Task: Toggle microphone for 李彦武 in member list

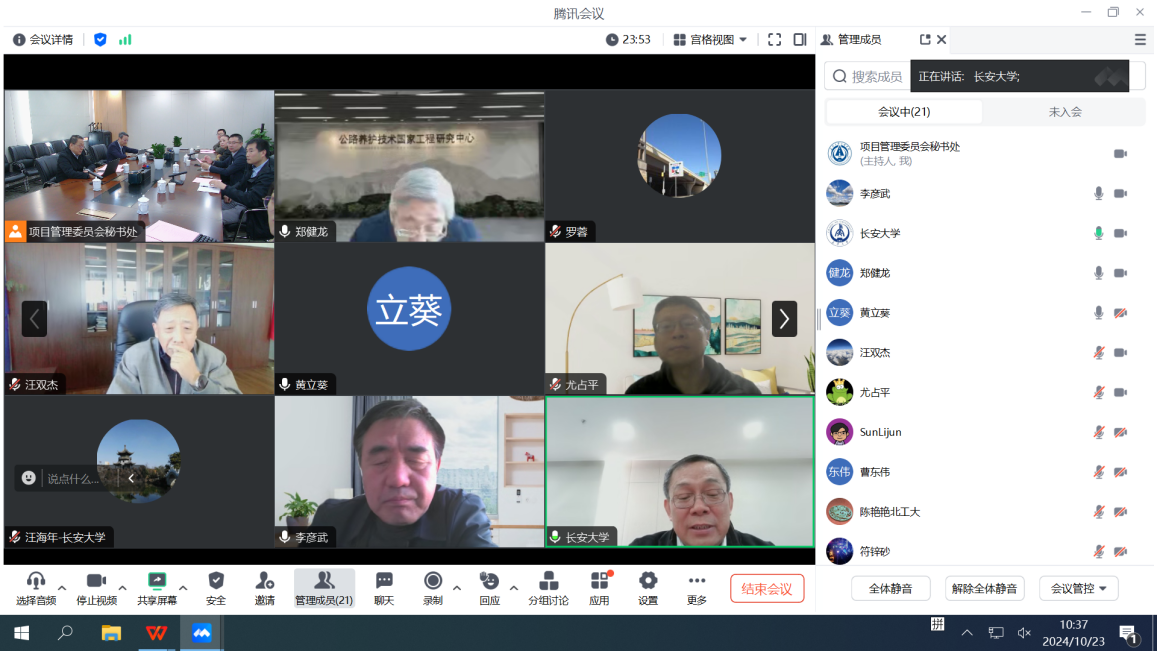Action: click(x=1098, y=194)
